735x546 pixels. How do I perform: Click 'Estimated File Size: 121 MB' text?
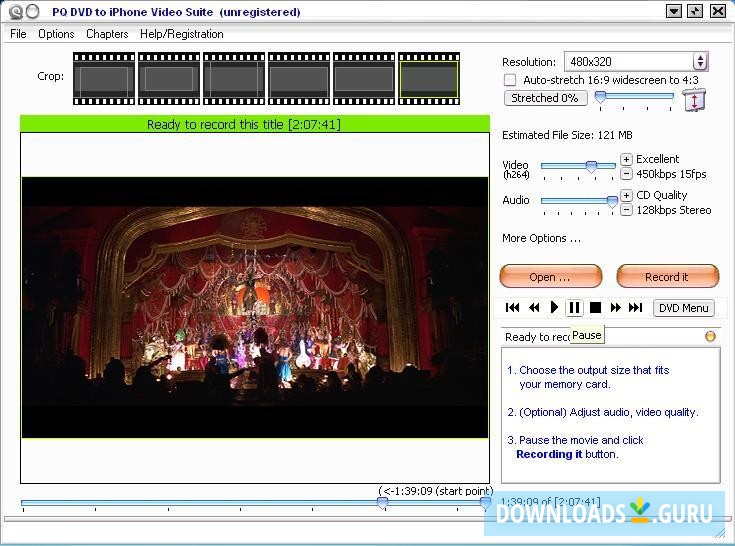(567, 135)
